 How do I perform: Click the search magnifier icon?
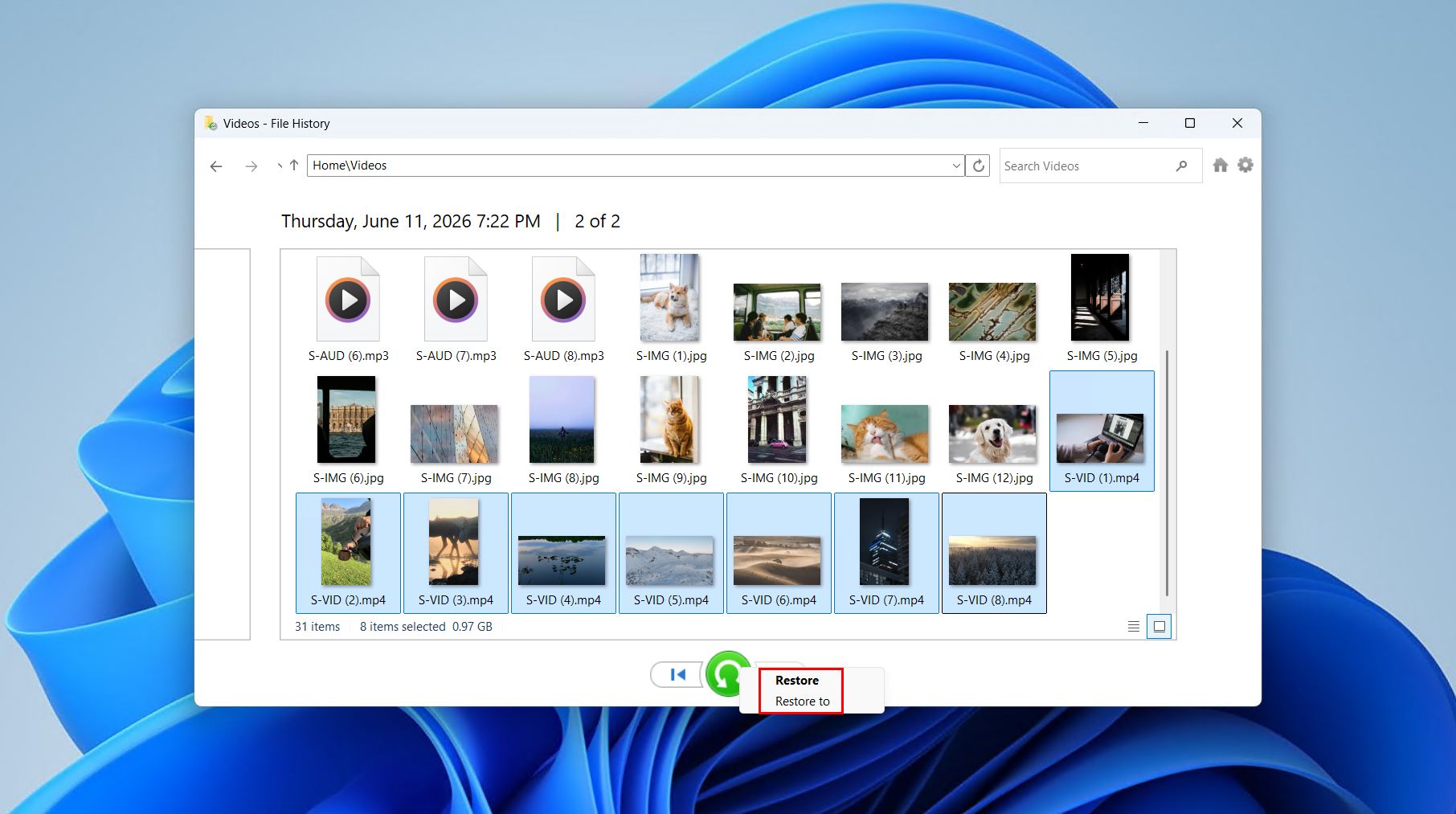point(1181,166)
